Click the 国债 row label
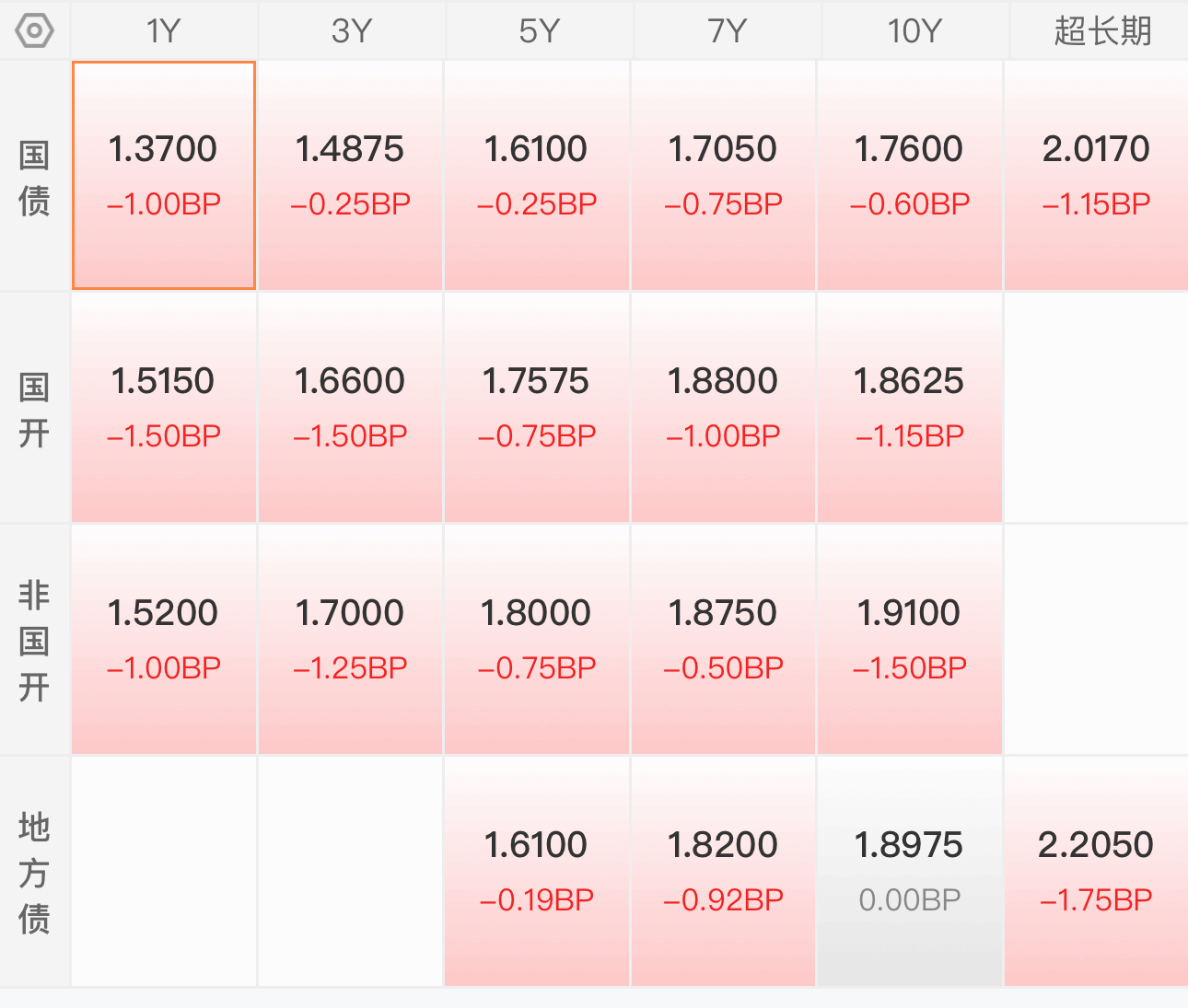Viewport: 1188px width, 1008px height. pyautogui.click(x=34, y=177)
